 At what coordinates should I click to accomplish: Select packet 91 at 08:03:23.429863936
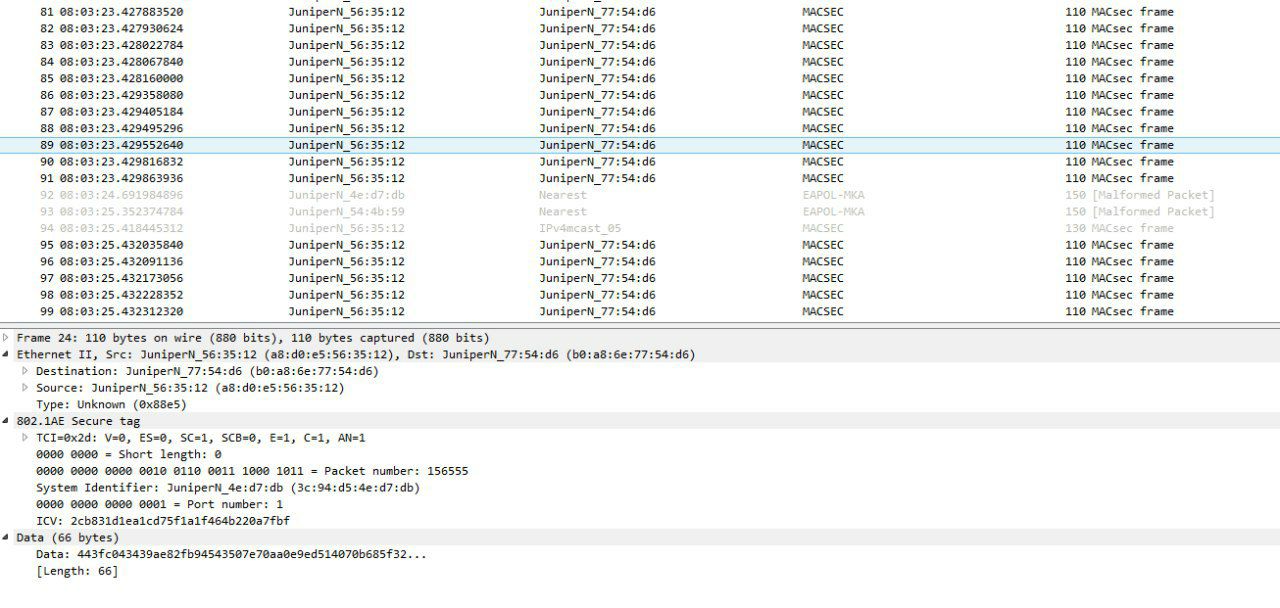click(640, 178)
